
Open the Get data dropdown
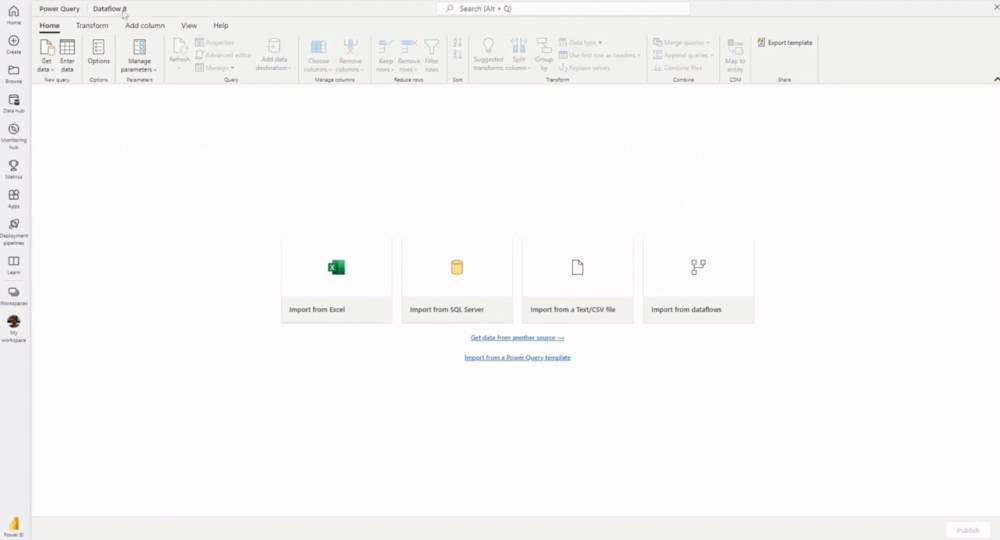pos(46,55)
